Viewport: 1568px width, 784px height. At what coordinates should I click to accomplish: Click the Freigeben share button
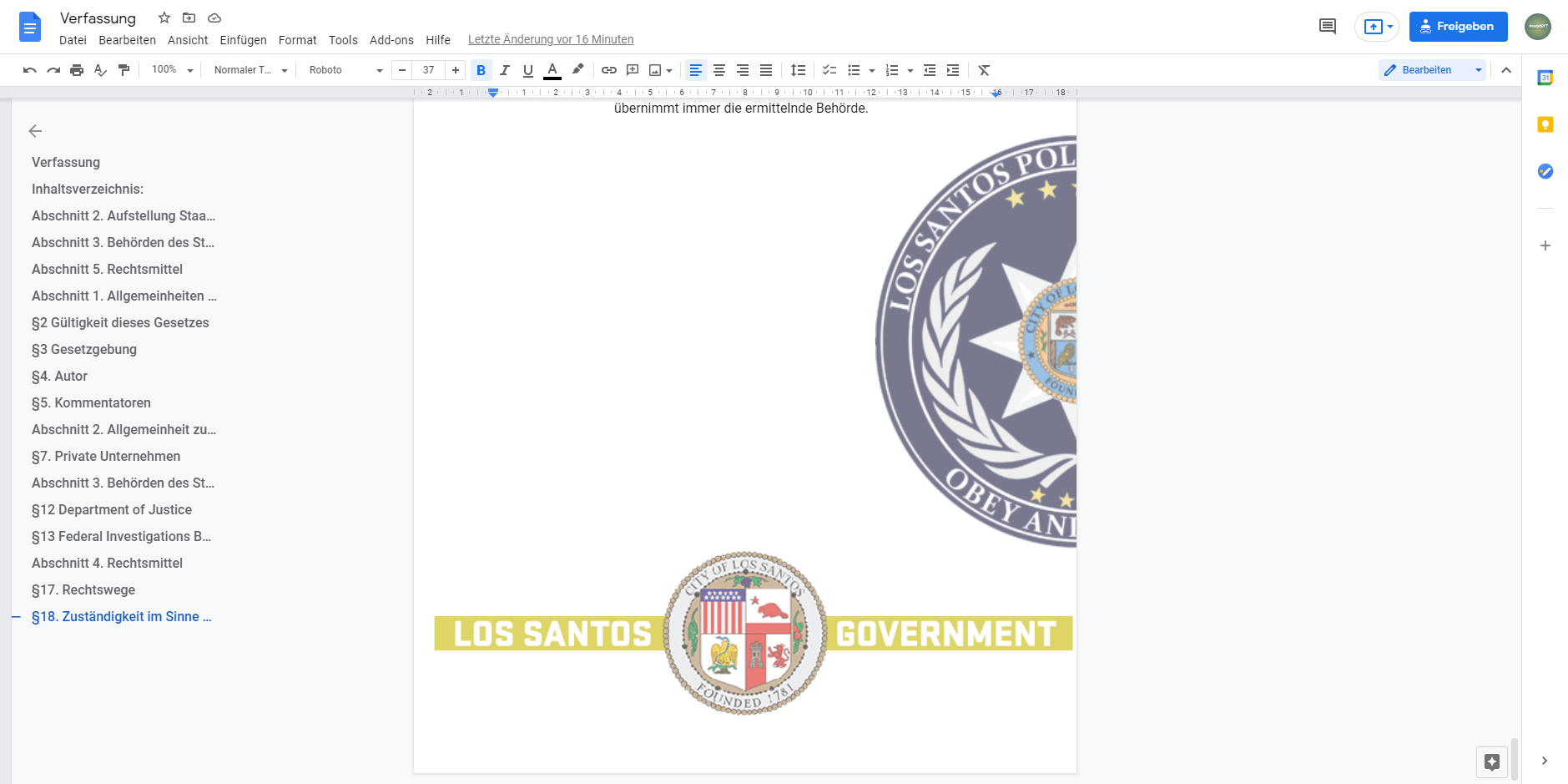(x=1458, y=27)
